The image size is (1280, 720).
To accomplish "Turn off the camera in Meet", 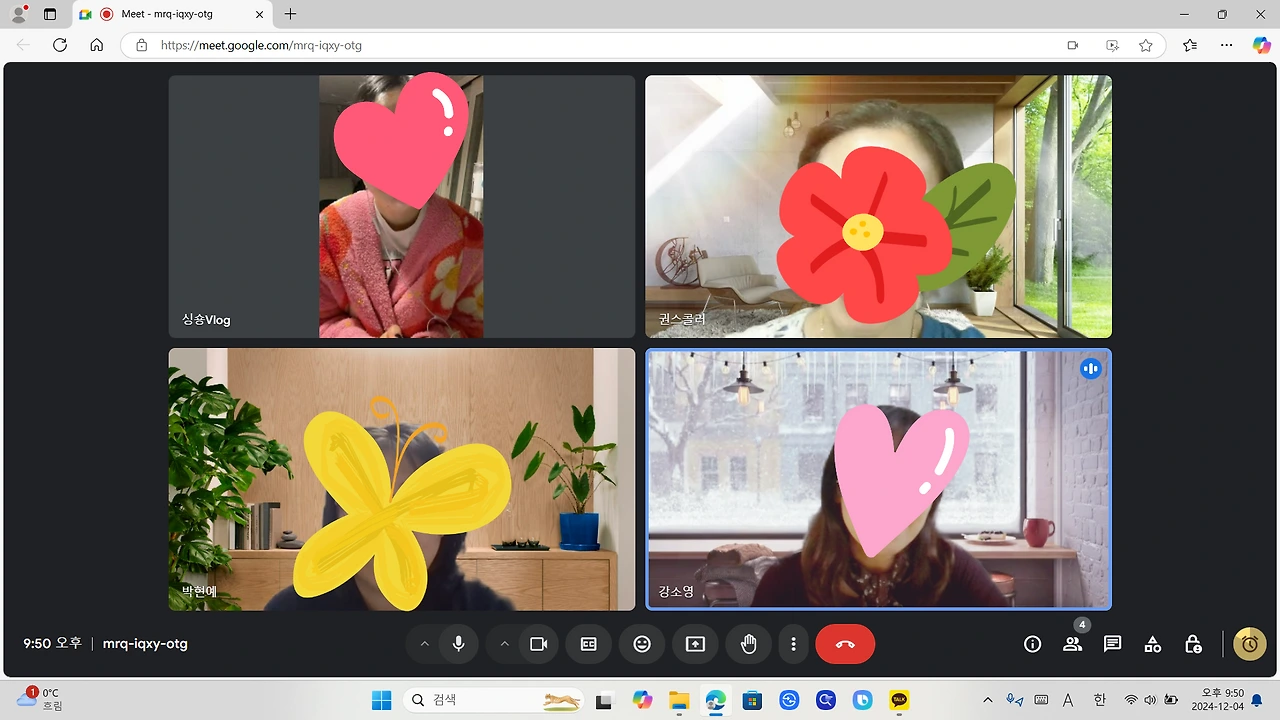I will point(539,644).
